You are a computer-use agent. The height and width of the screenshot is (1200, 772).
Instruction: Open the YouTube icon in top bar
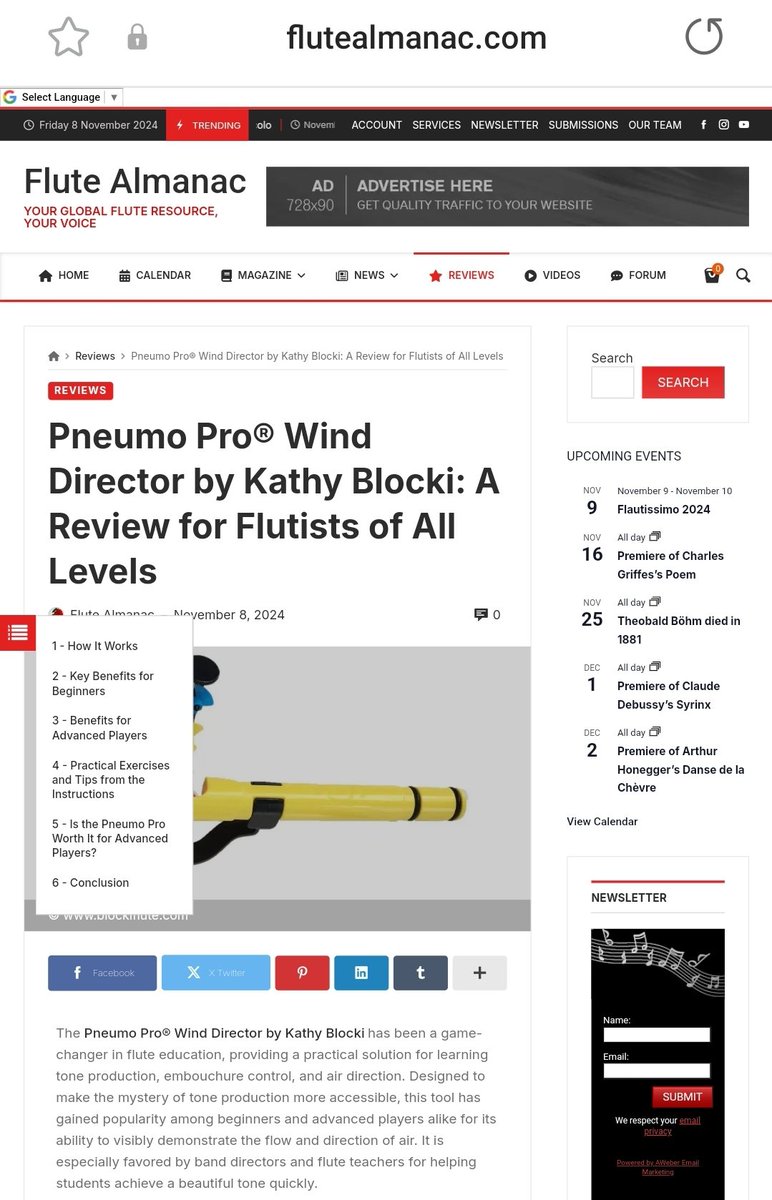pos(744,125)
